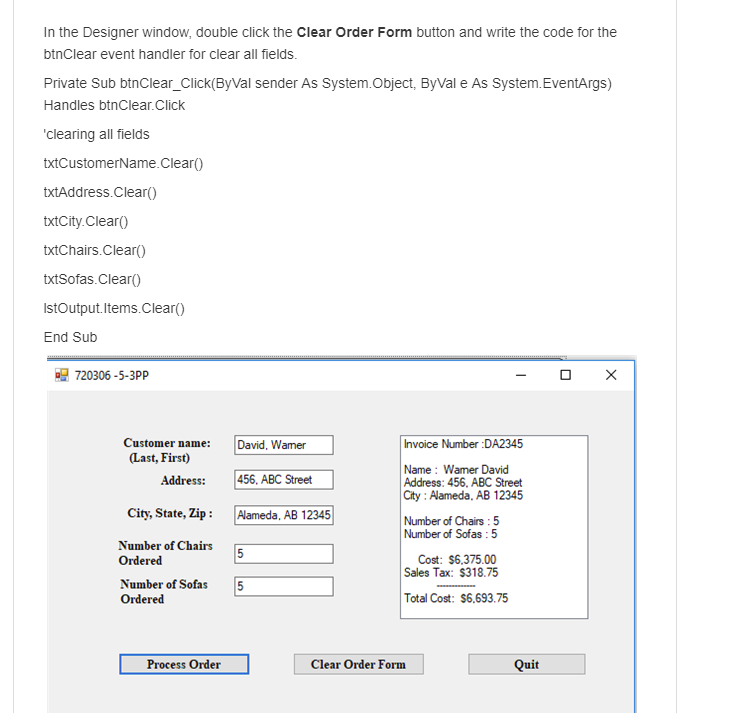Click the 'End Sub' code line
Viewport: 736px width, 713px height.
coord(70,337)
